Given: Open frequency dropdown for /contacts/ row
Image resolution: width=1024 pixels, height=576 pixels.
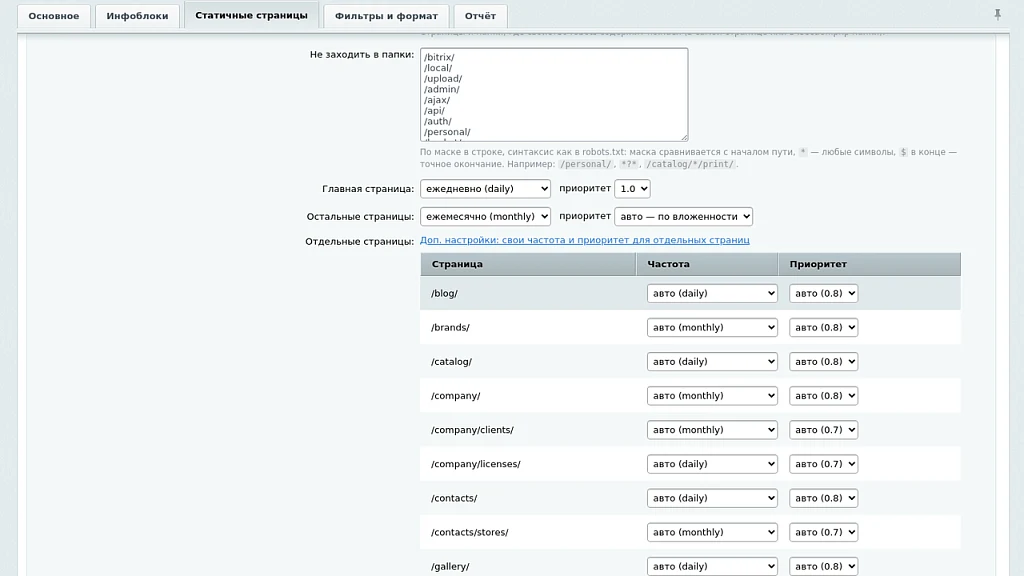Looking at the screenshot, I should point(712,498).
